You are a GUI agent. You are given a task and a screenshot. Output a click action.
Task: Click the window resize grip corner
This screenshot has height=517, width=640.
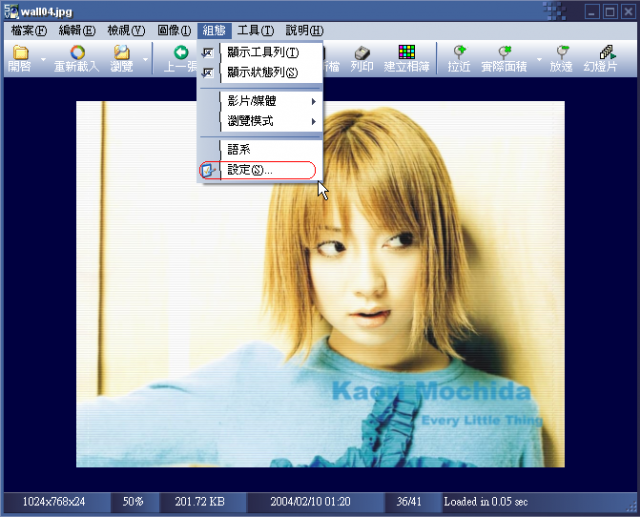(x=631, y=506)
